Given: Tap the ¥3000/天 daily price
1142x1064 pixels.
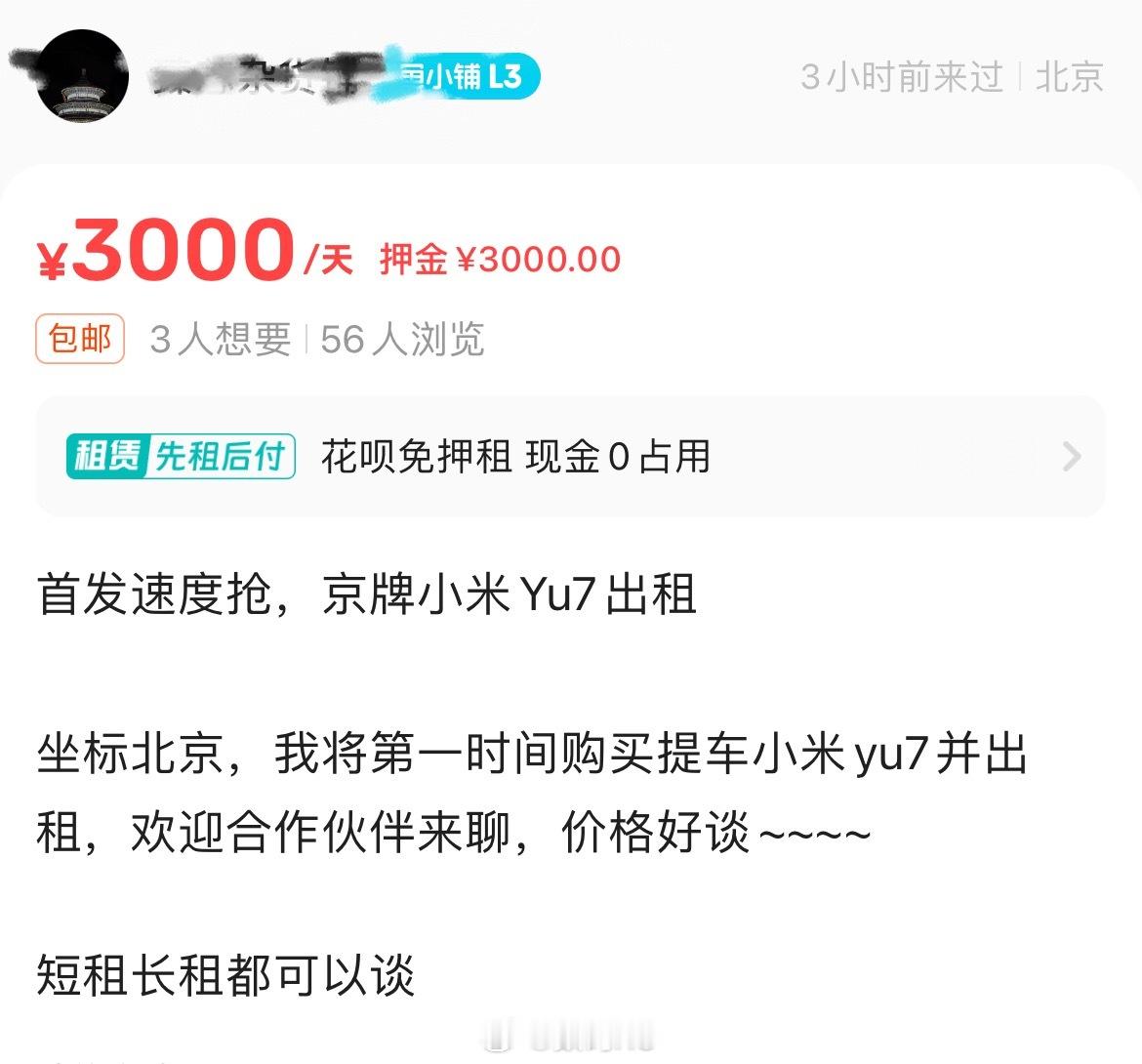Looking at the screenshot, I should [x=195, y=250].
